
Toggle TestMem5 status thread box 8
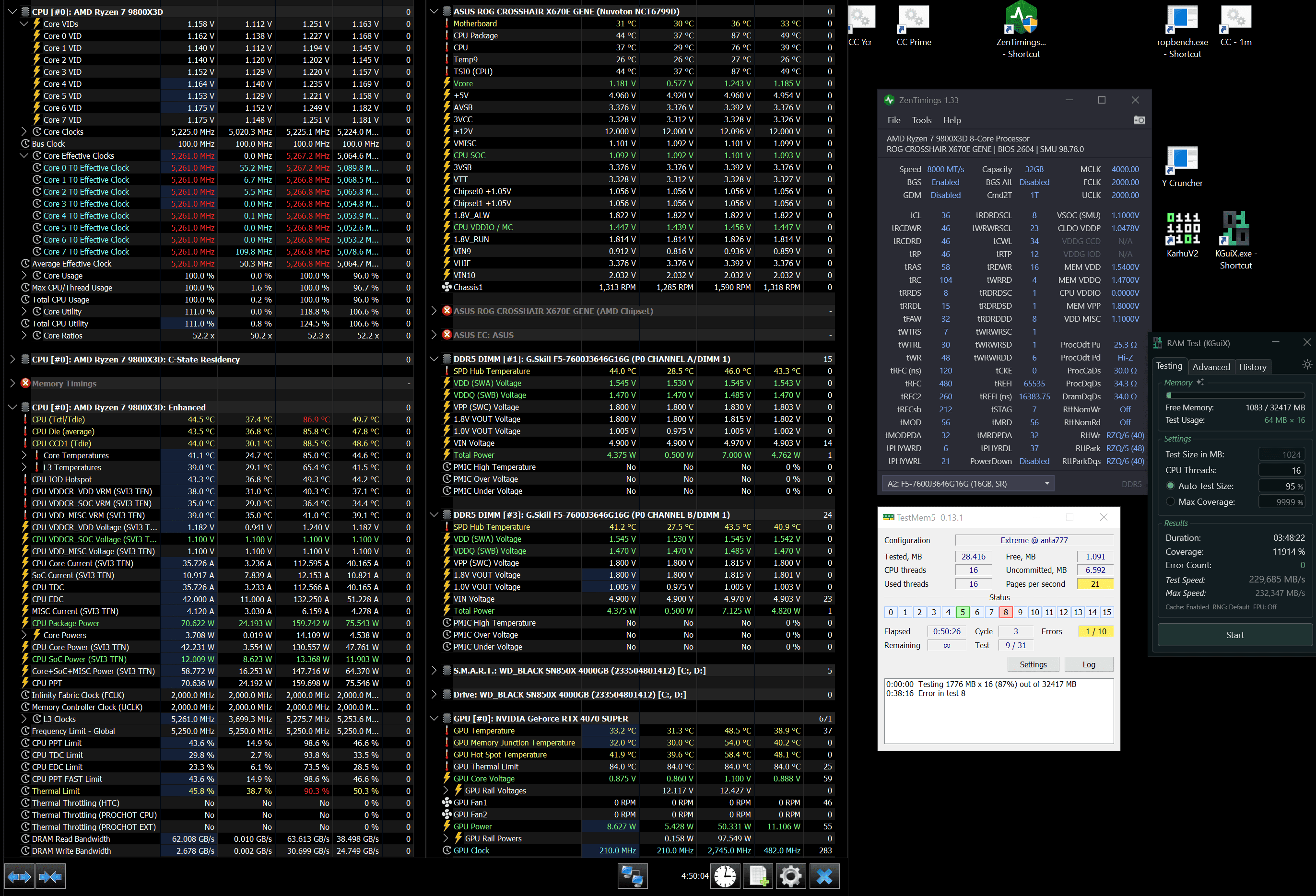pos(1005,612)
